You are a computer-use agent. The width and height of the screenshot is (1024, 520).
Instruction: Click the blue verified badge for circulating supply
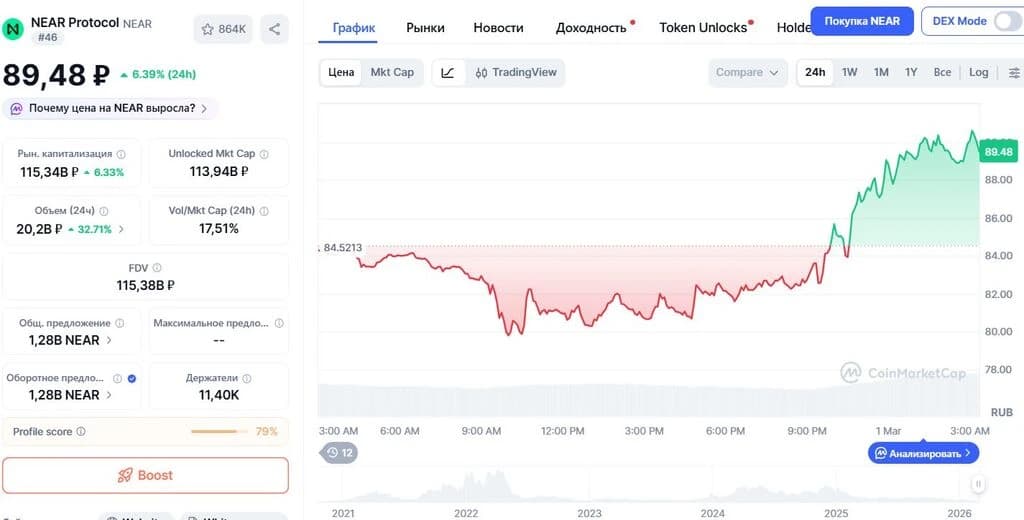point(132,378)
